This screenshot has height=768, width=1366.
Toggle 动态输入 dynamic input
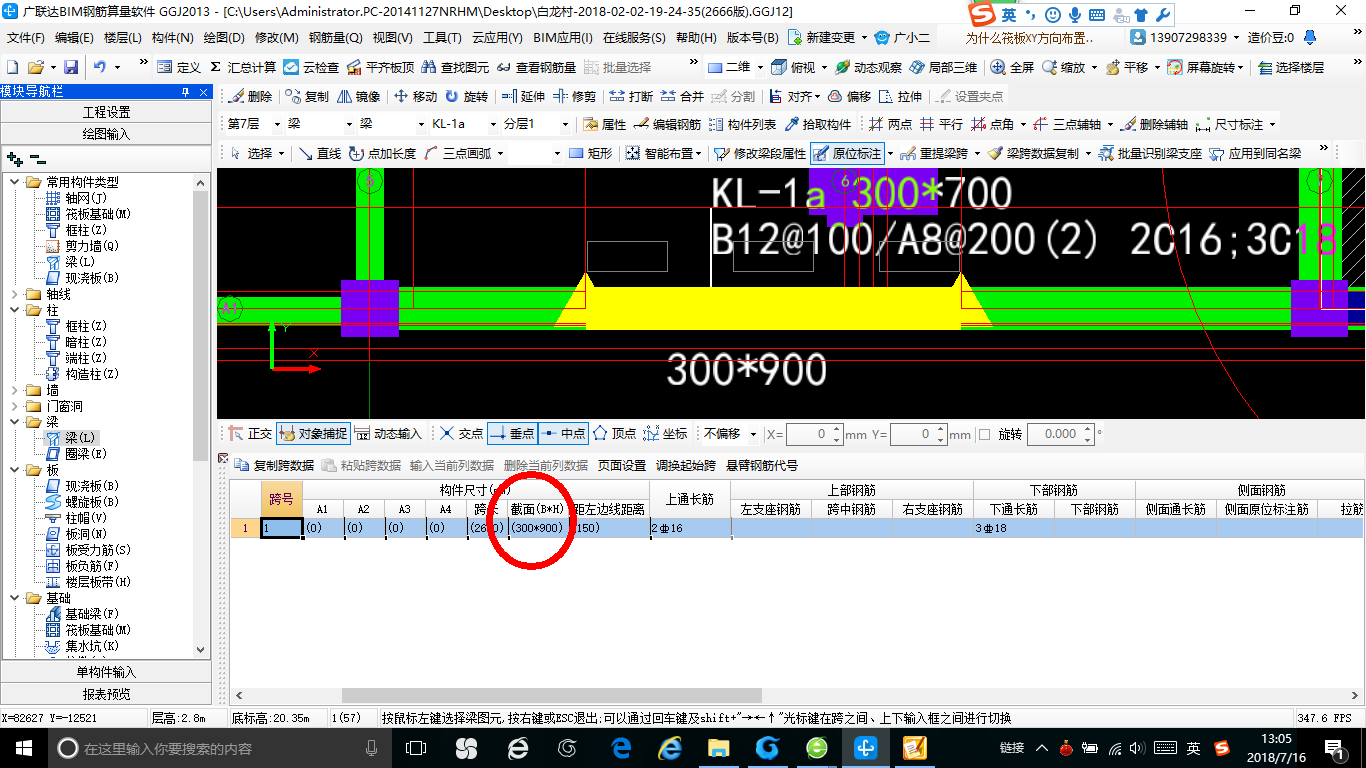389,434
